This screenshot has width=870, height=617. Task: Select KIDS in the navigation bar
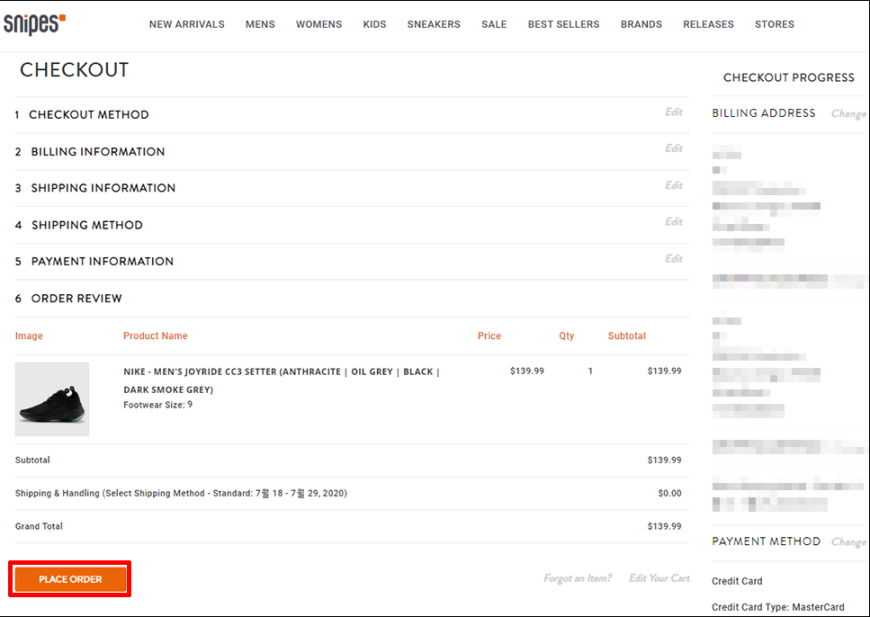pyautogui.click(x=375, y=24)
